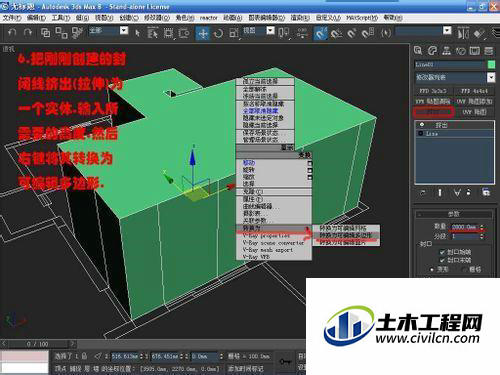500x375 pixels.
Task: Toggle Show End Result icon
Action: (x=440, y=192)
